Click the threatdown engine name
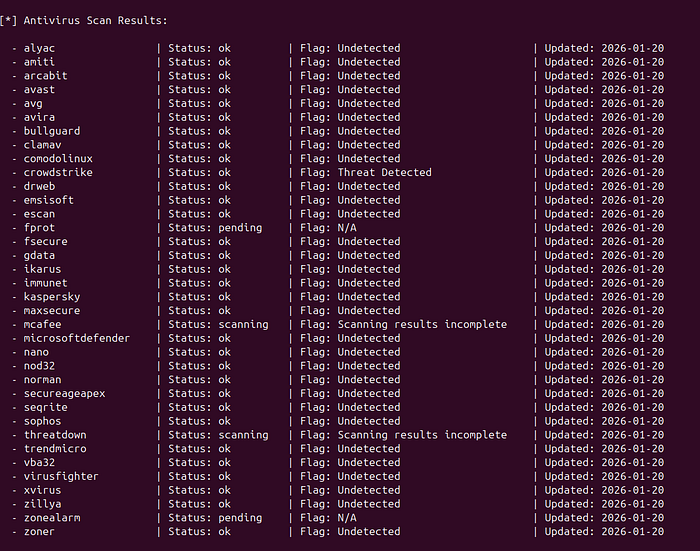The width and height of the screenshot is (700, 551). pyautogui.click(x=55, y=435)
